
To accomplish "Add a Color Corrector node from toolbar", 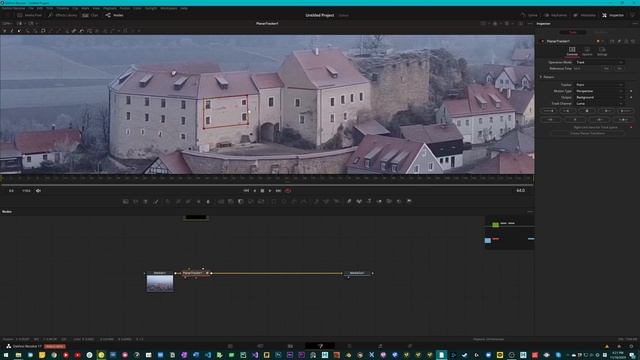I will point(168,201).
